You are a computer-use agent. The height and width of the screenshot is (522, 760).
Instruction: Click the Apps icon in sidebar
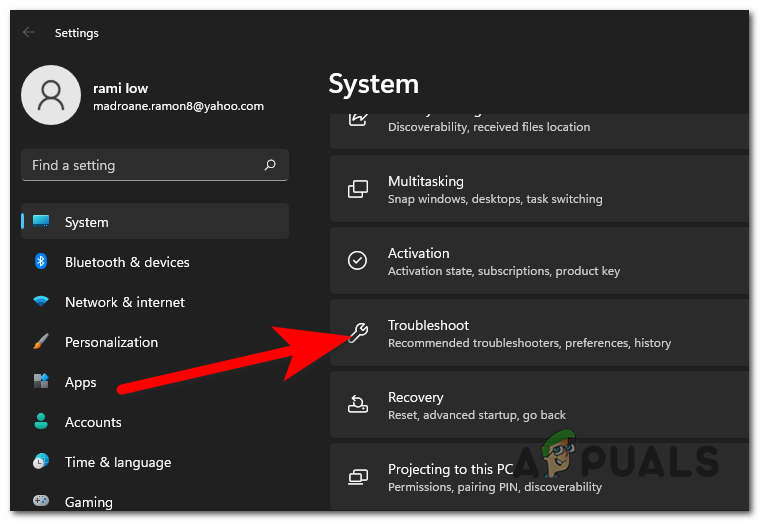click(x=41, y=381)
